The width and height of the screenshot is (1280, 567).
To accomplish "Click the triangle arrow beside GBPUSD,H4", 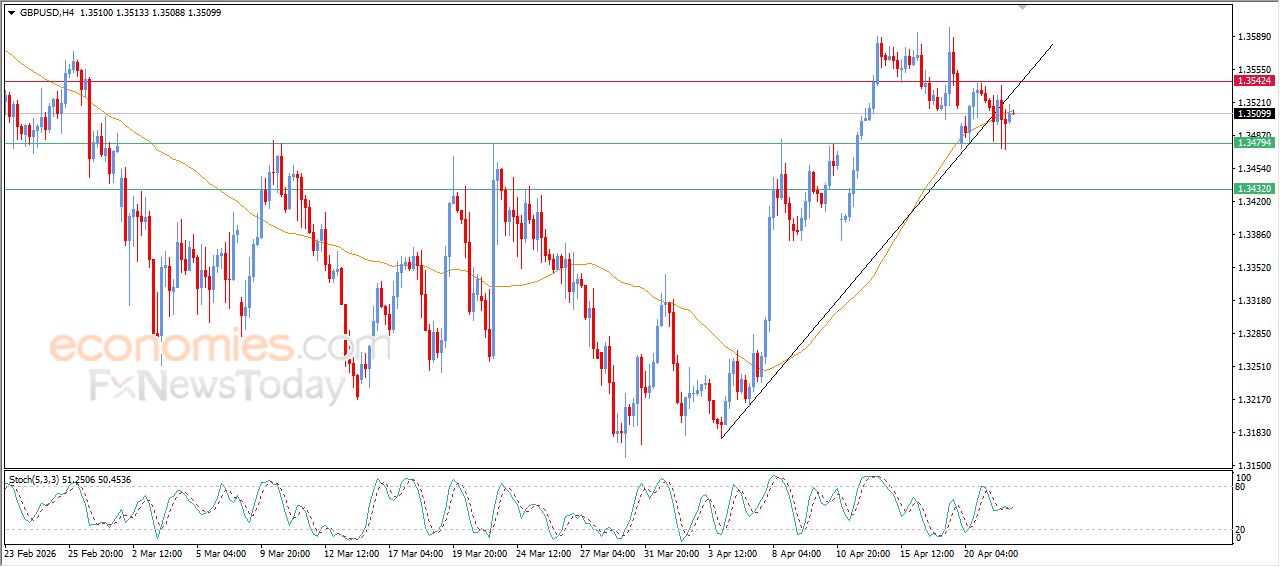I will [x=11, y=14].
